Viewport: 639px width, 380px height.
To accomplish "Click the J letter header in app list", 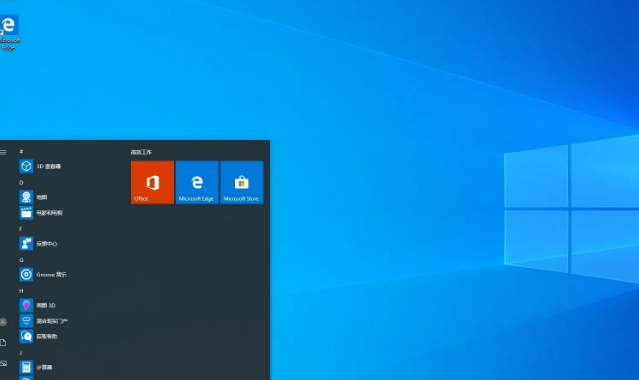I will pos(21,353).
